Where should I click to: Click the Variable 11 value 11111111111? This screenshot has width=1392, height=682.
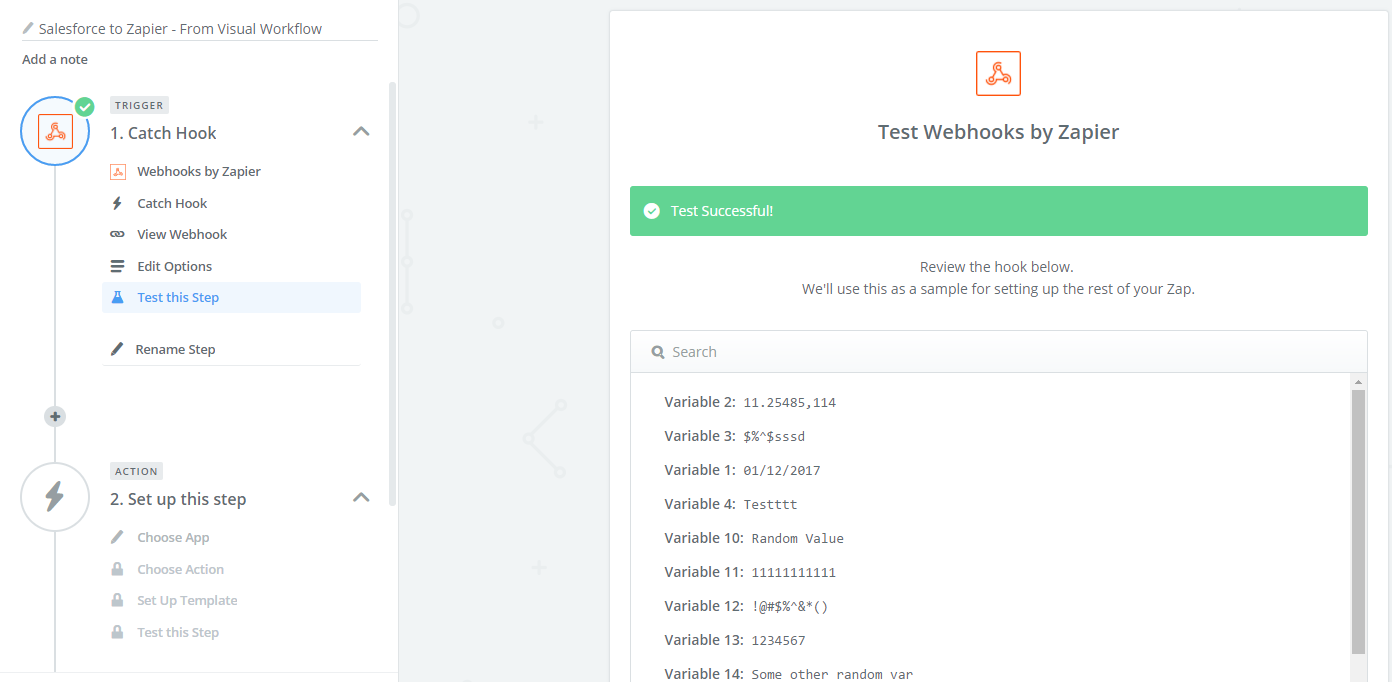click(x=793, y=572)
